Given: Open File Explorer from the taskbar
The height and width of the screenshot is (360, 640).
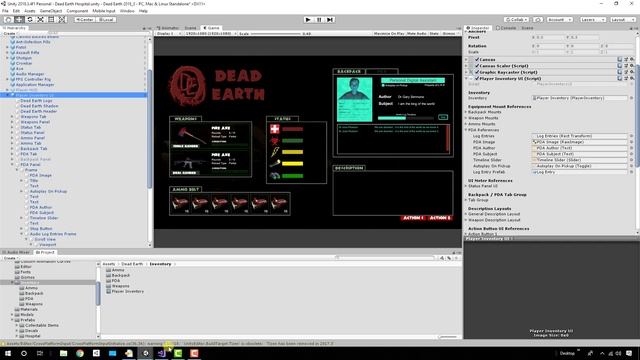Looking at the screenshot, I should [x=63, y=353].
